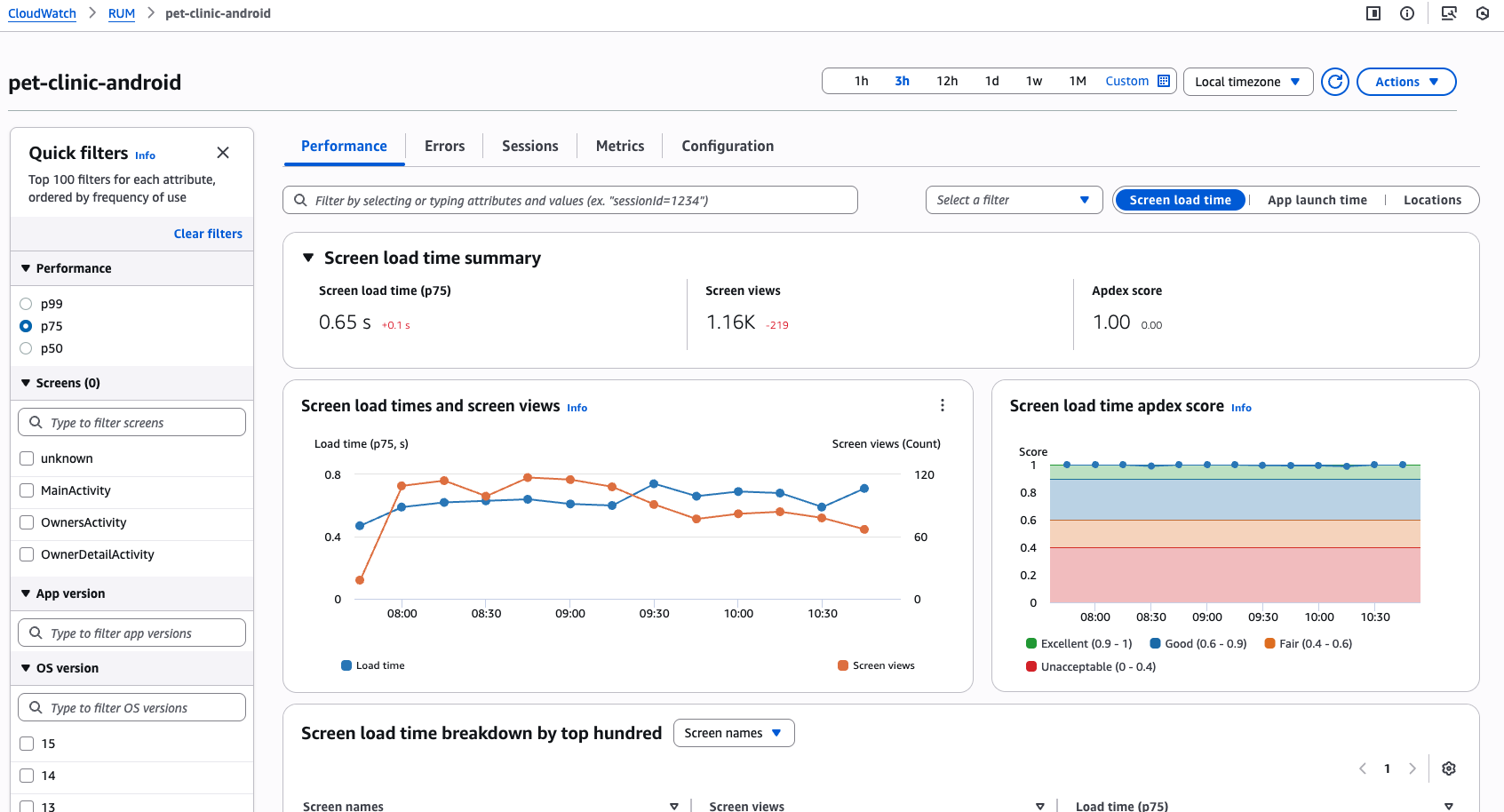Expand the Select a filter dropdown
The image size is (1504, 812).
(x=1013, y=200)
